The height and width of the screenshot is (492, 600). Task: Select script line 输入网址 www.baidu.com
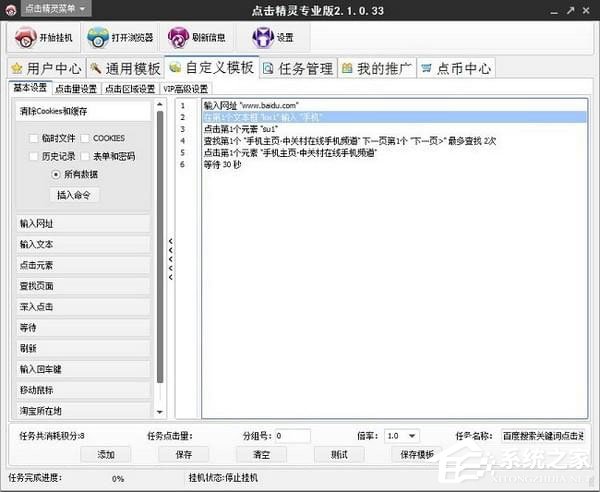click(x=394, y=105)
